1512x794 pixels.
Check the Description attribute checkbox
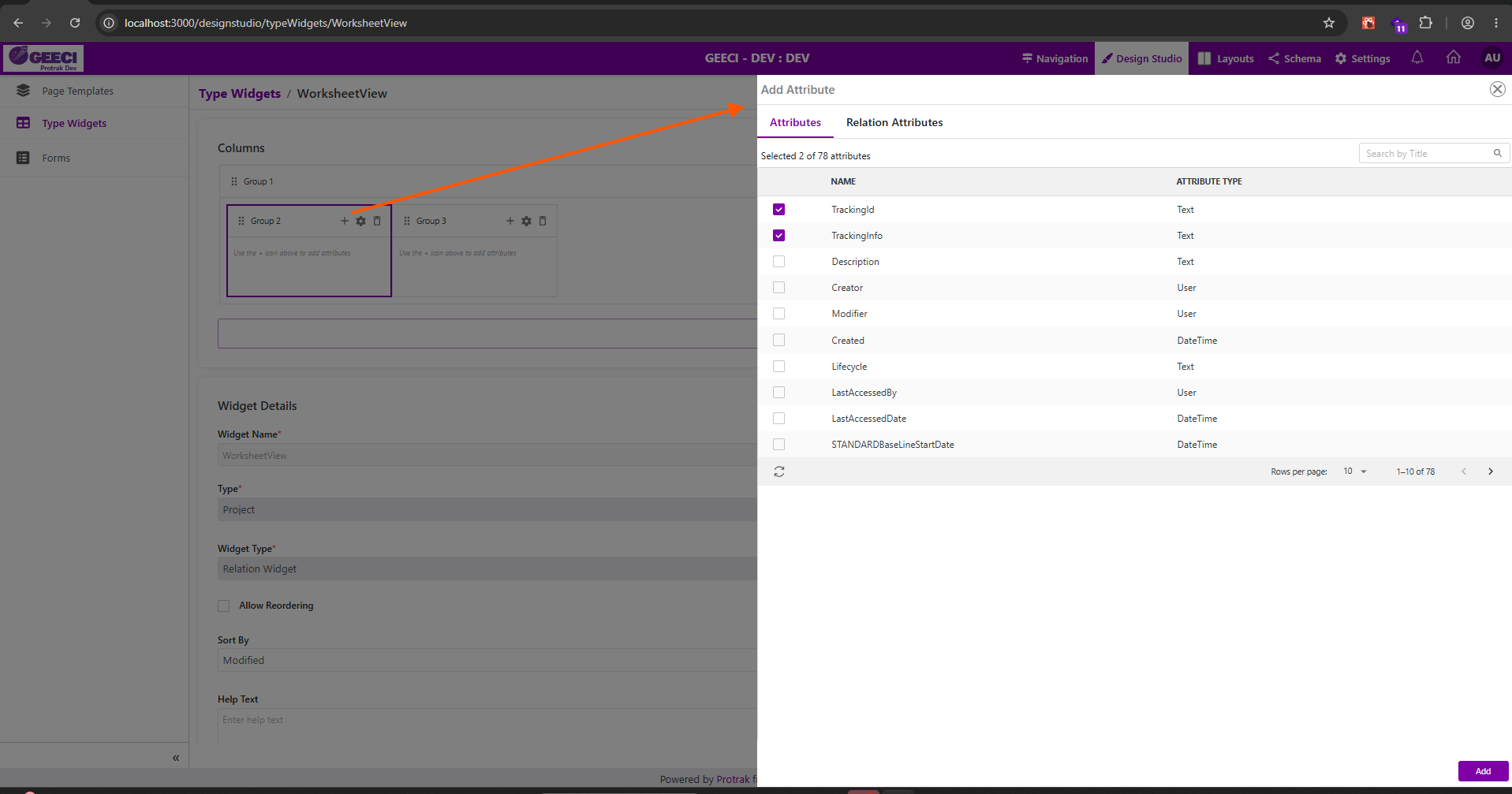[779, 261]
